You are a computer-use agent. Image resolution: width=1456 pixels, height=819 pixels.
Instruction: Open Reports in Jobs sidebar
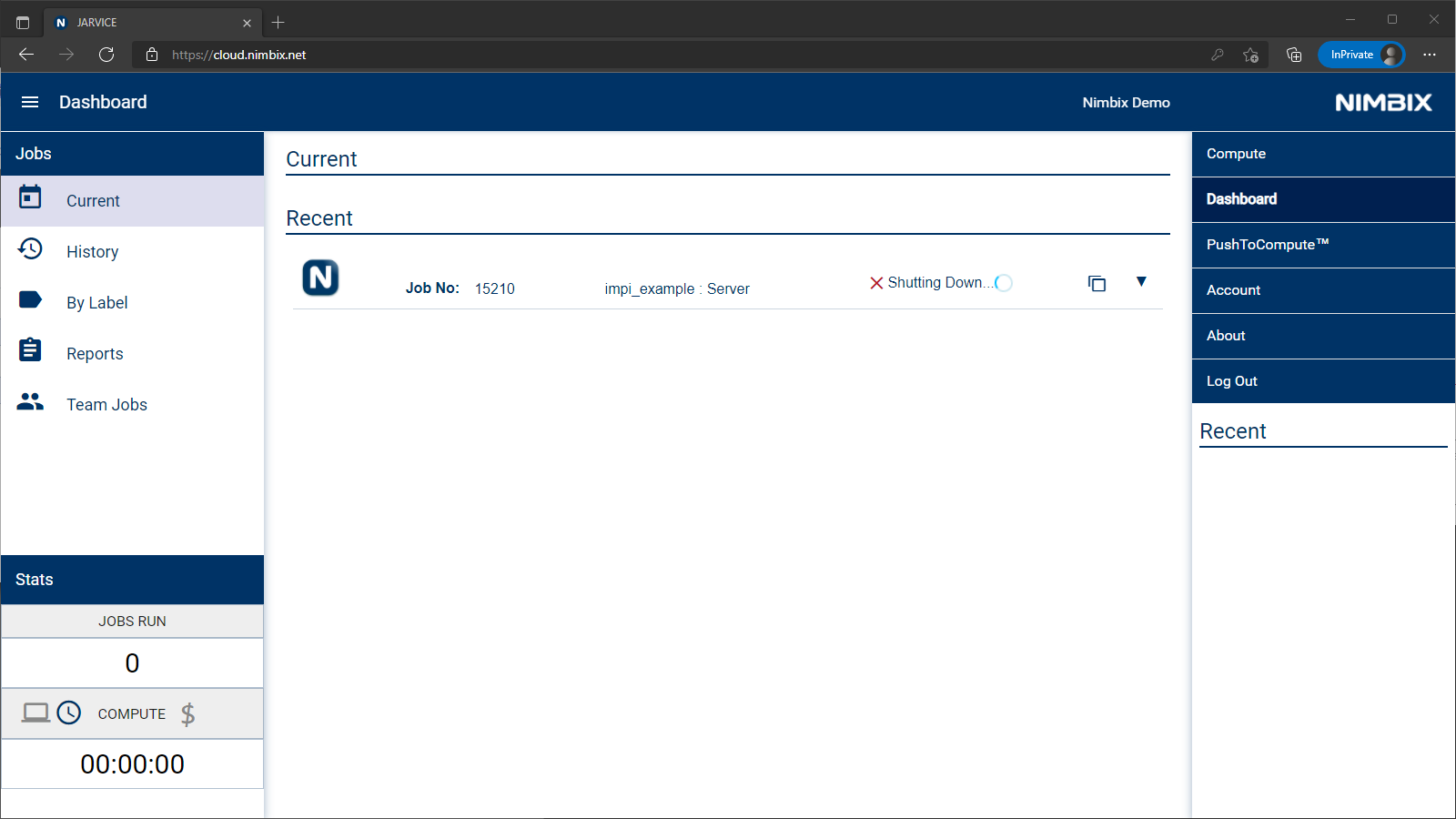pos(133,354)
